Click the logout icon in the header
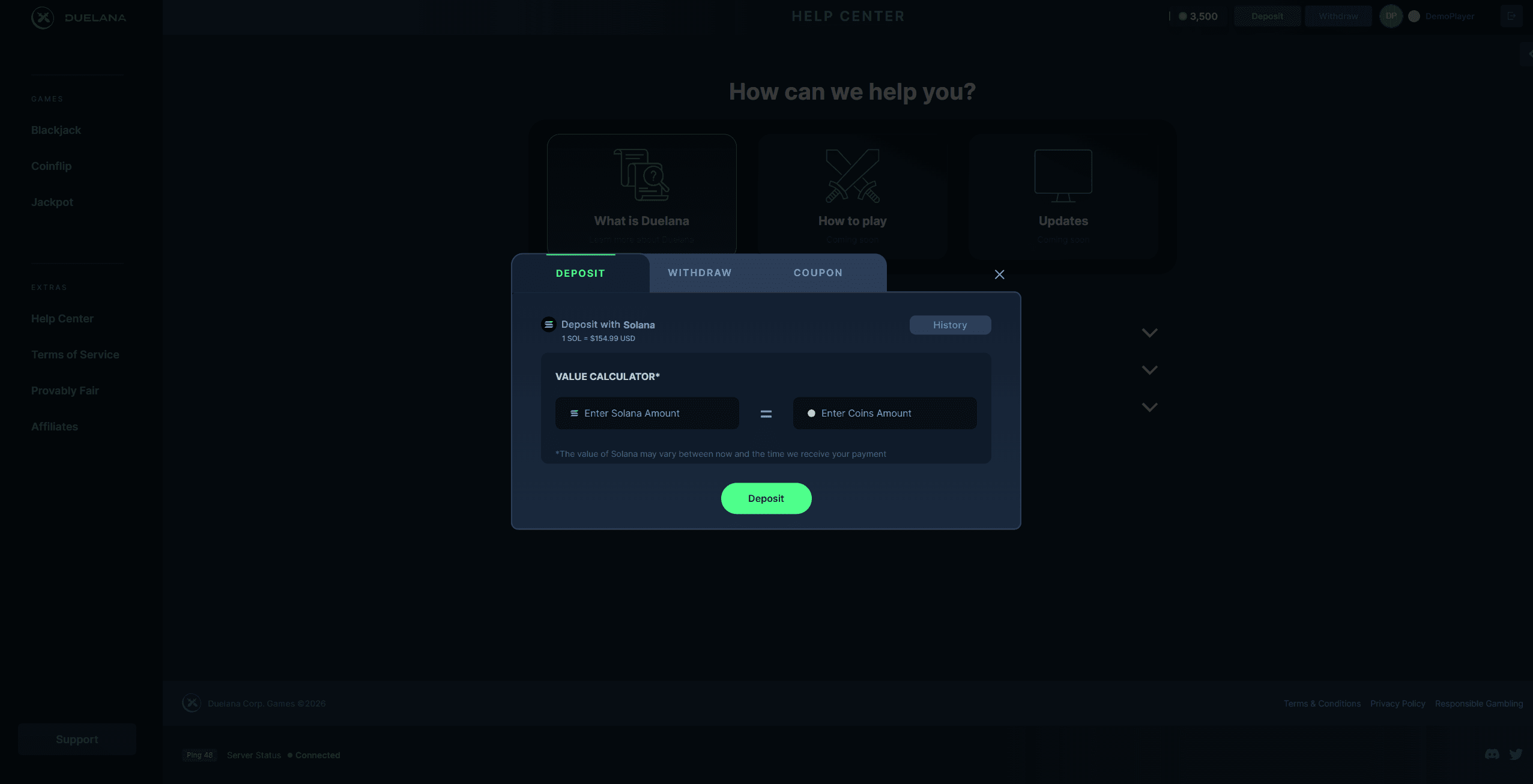This screenshot has height=784, width=1533. pyautogui.click(x=1511, y=16)
